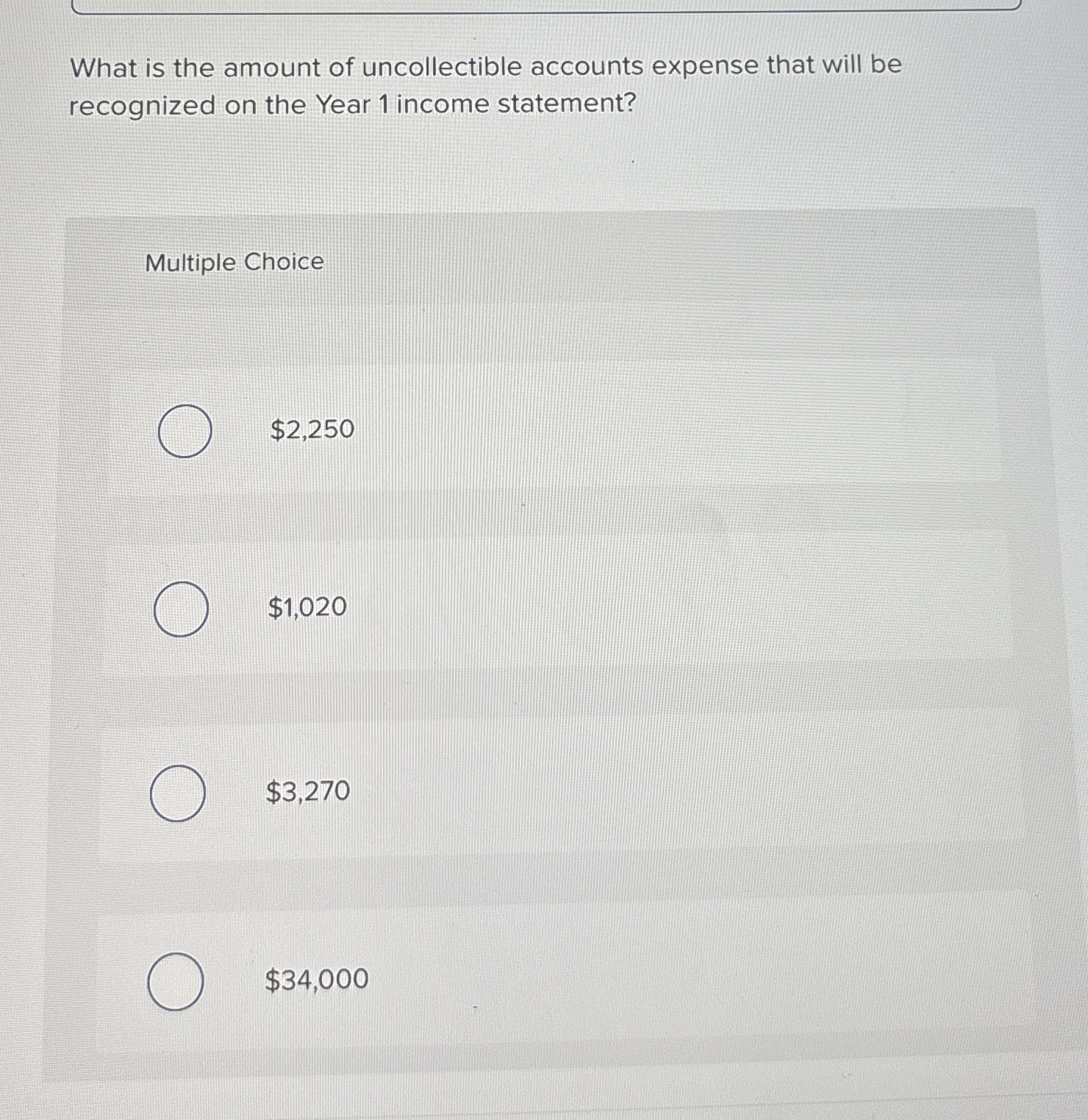This screenshot has width=1088, height=1120.
Task: Click the $1,020 answer text
Action: (306, 607)
